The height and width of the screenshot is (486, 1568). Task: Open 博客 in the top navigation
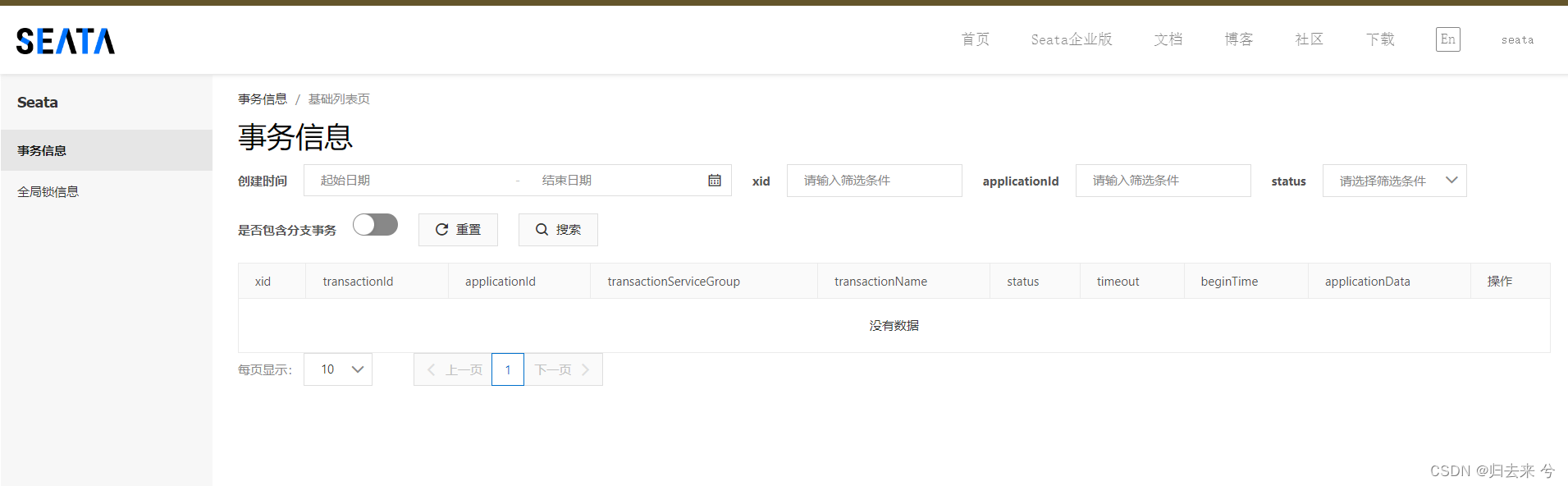(1239, 39)
